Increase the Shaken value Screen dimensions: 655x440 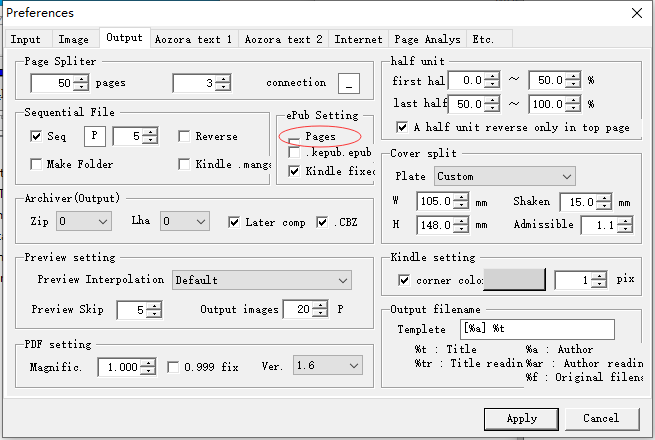[x=604, y=198]
